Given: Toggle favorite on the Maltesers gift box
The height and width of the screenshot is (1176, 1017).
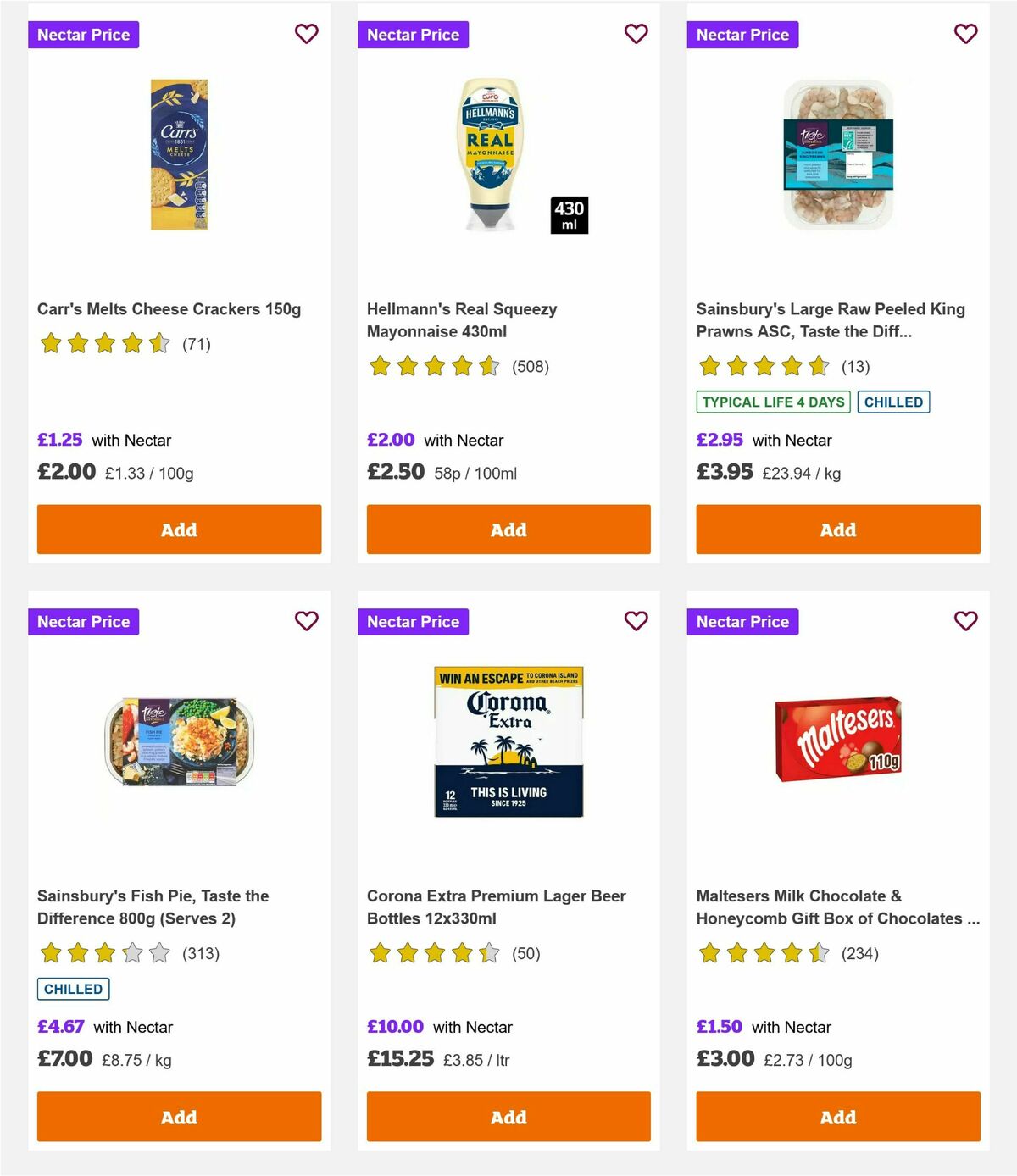Looking at the screenshot, I should coord(965,621).
